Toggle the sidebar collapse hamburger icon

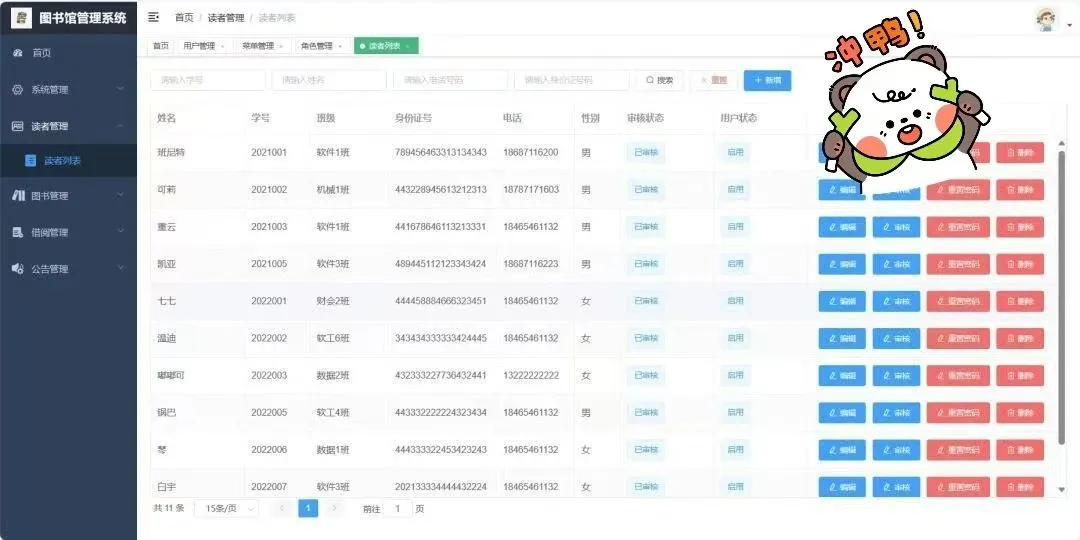pyautogui.click(x=154, y=17)
